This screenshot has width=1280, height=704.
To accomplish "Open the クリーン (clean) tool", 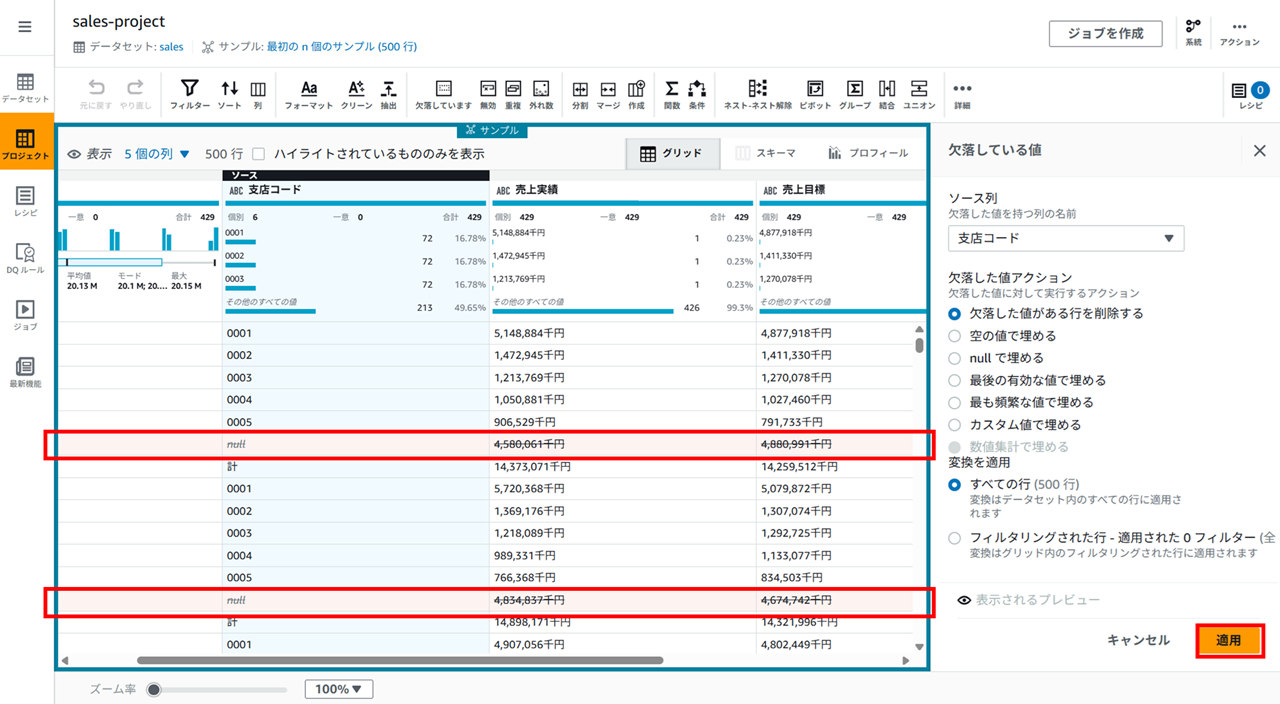I will pyautogui.click(x=356, y=94).
